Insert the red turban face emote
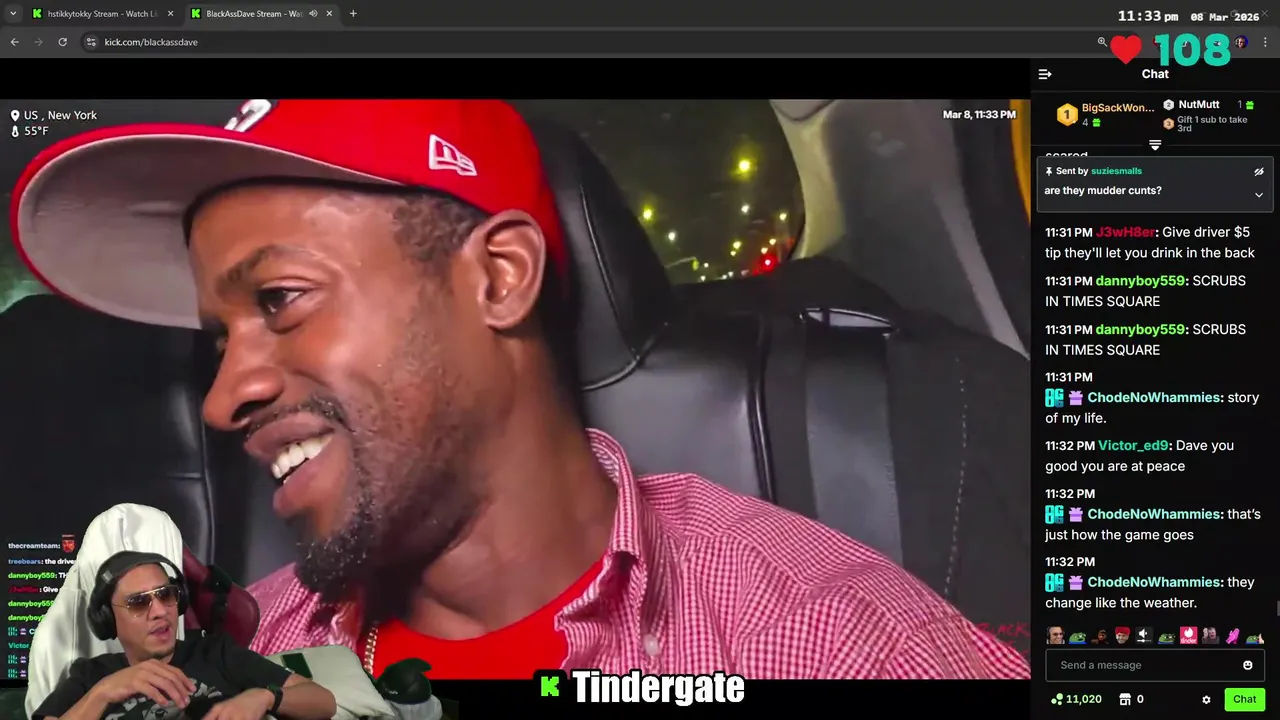This screenshot has width=1280, height=720. coord(1122,636)
